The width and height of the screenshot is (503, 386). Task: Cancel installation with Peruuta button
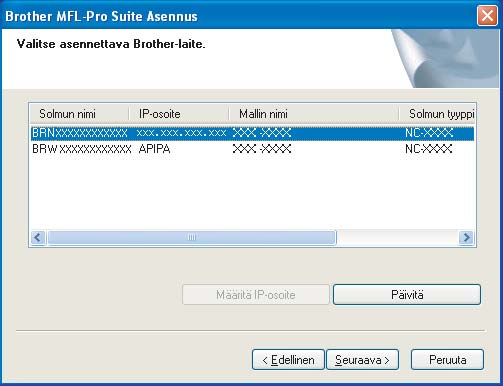(447, 360)
